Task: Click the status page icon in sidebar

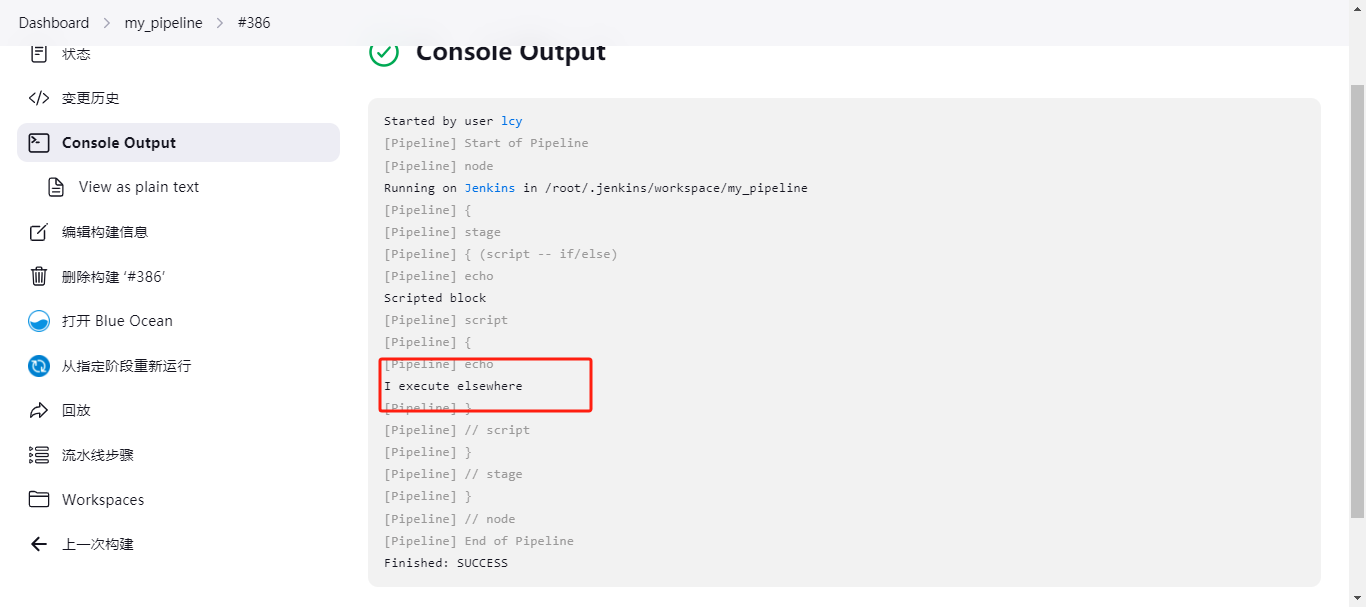Action: [39, 53]
